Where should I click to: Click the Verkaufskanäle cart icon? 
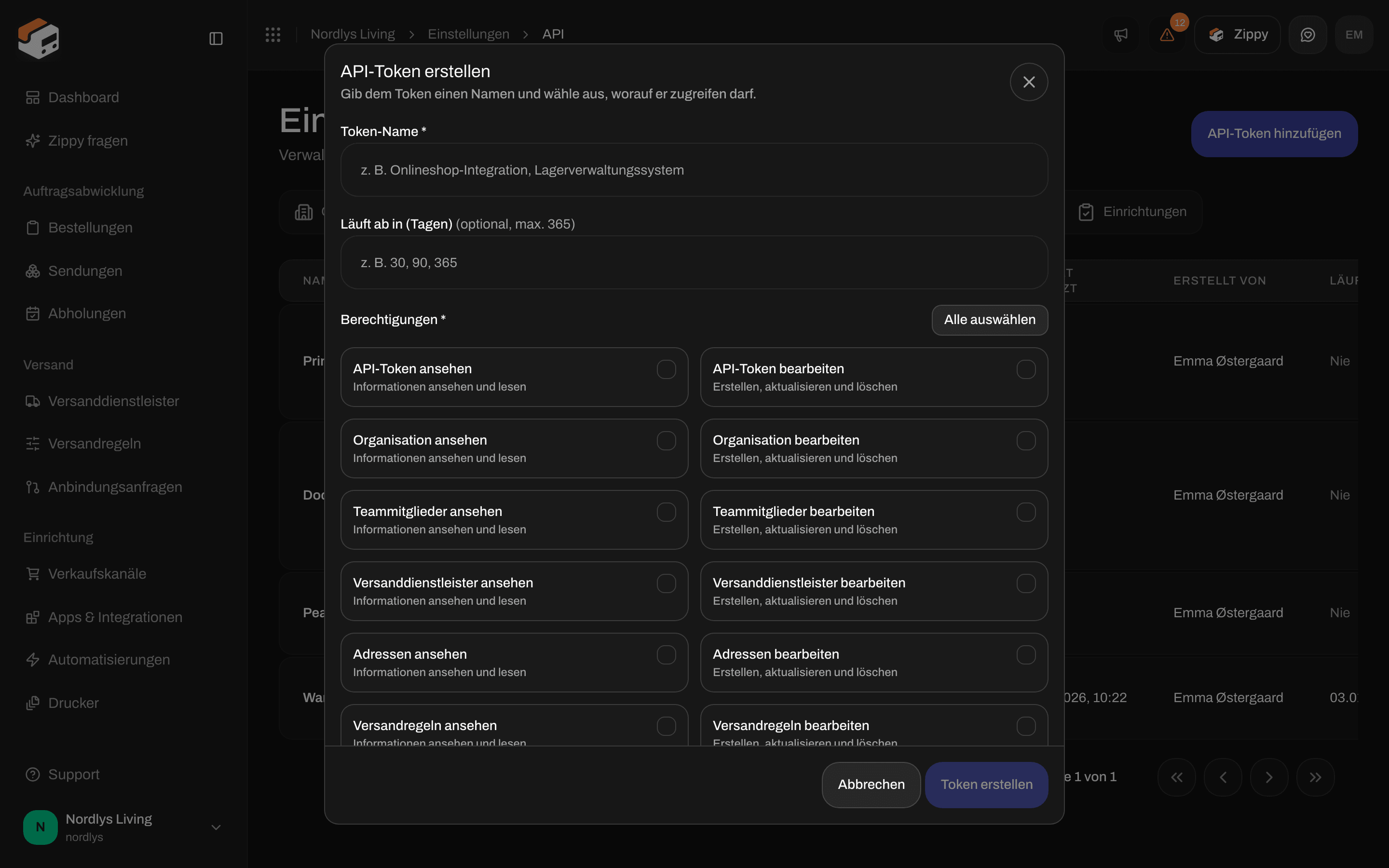pyautogui.click(x=33, y=574)
